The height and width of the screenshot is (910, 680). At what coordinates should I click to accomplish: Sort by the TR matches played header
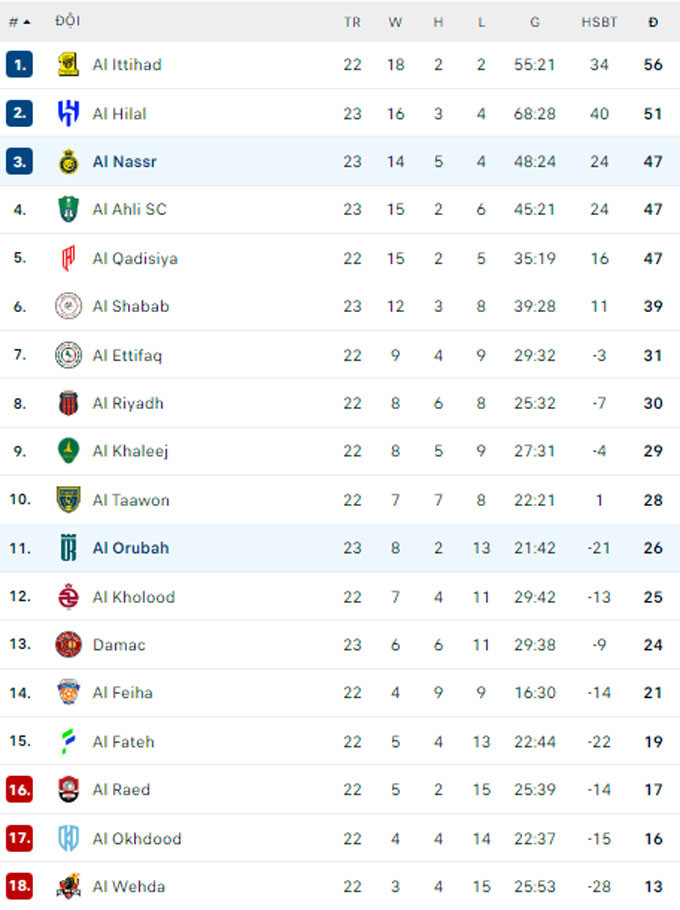coord(352,22)
